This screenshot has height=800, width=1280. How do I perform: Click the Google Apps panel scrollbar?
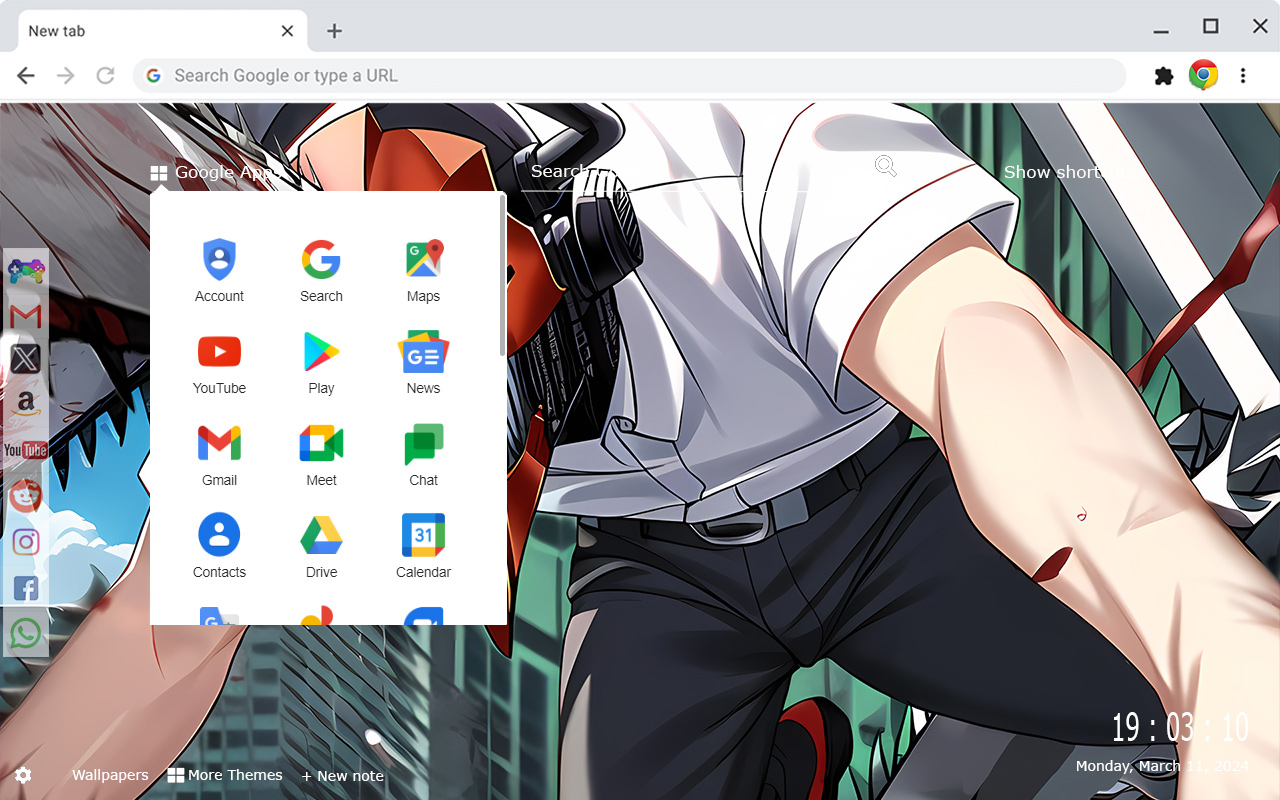(502, 275)
